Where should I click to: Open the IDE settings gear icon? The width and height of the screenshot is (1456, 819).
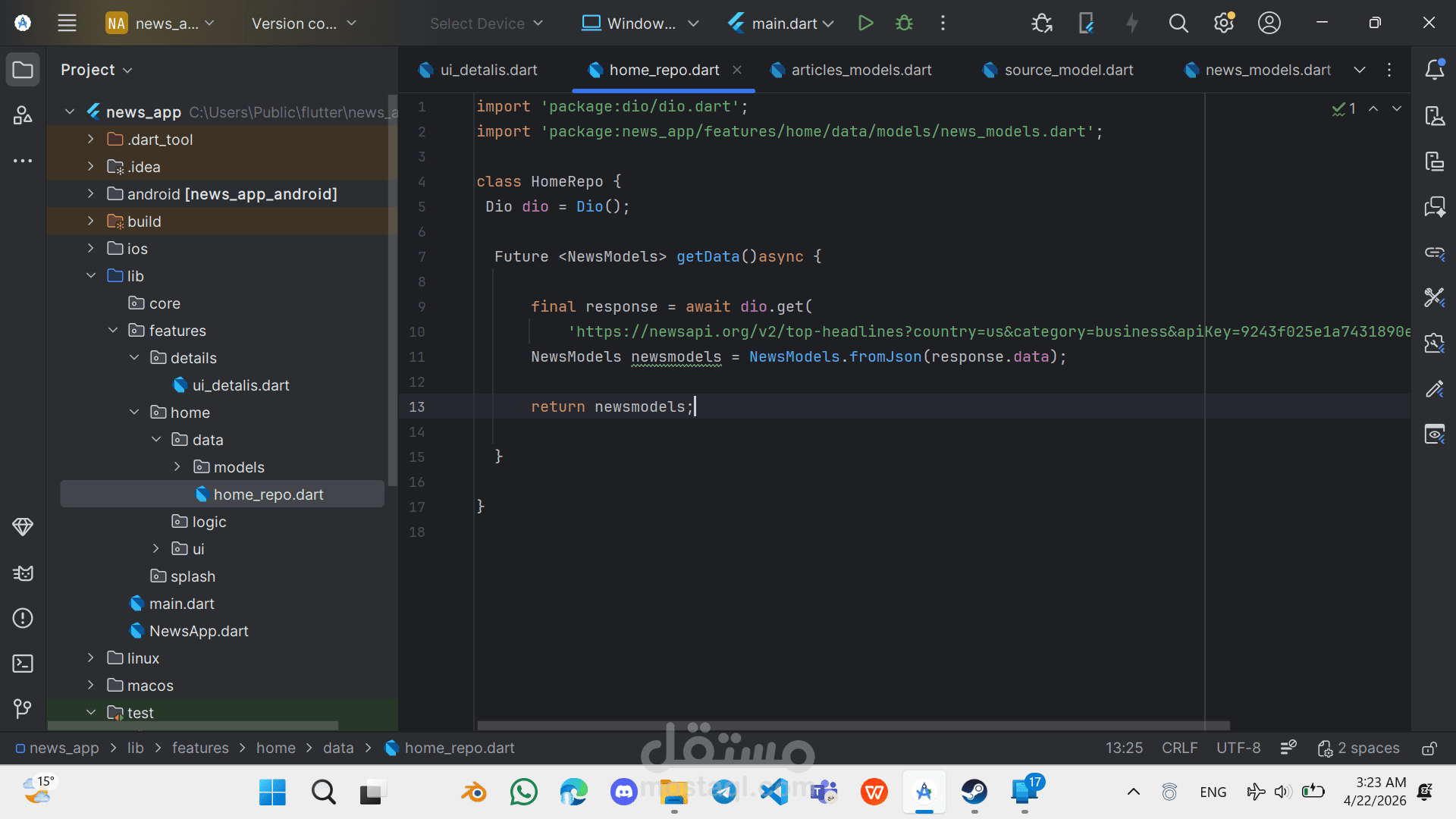tap(1223, 23)
